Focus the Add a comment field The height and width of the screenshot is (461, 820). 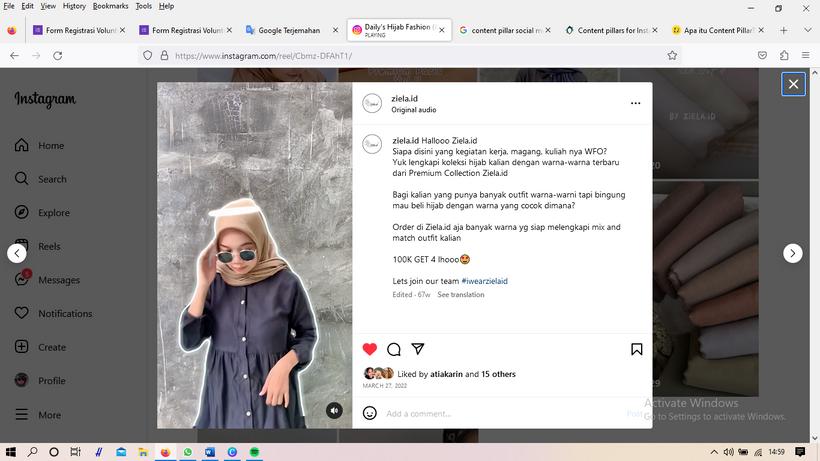[502, 413]
